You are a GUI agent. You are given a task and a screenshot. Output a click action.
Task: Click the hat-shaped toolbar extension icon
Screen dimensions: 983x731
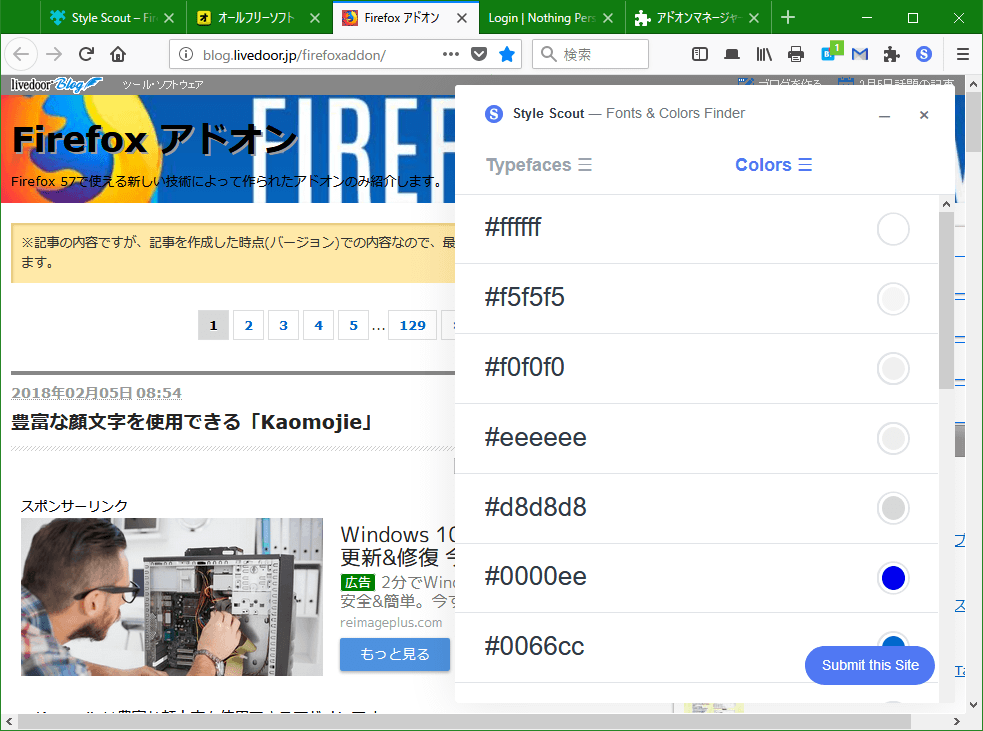(732, 55)
